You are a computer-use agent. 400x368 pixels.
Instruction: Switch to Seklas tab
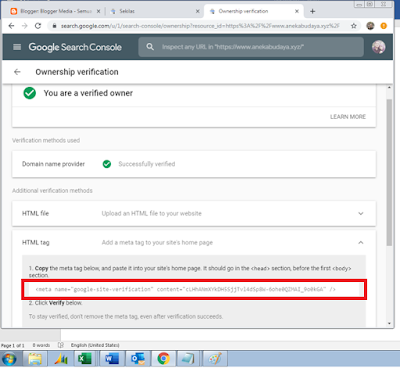coord(154,11)
